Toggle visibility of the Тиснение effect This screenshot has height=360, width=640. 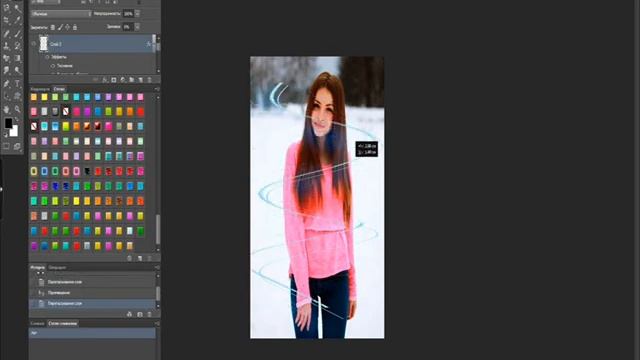(x=53, y=66)
